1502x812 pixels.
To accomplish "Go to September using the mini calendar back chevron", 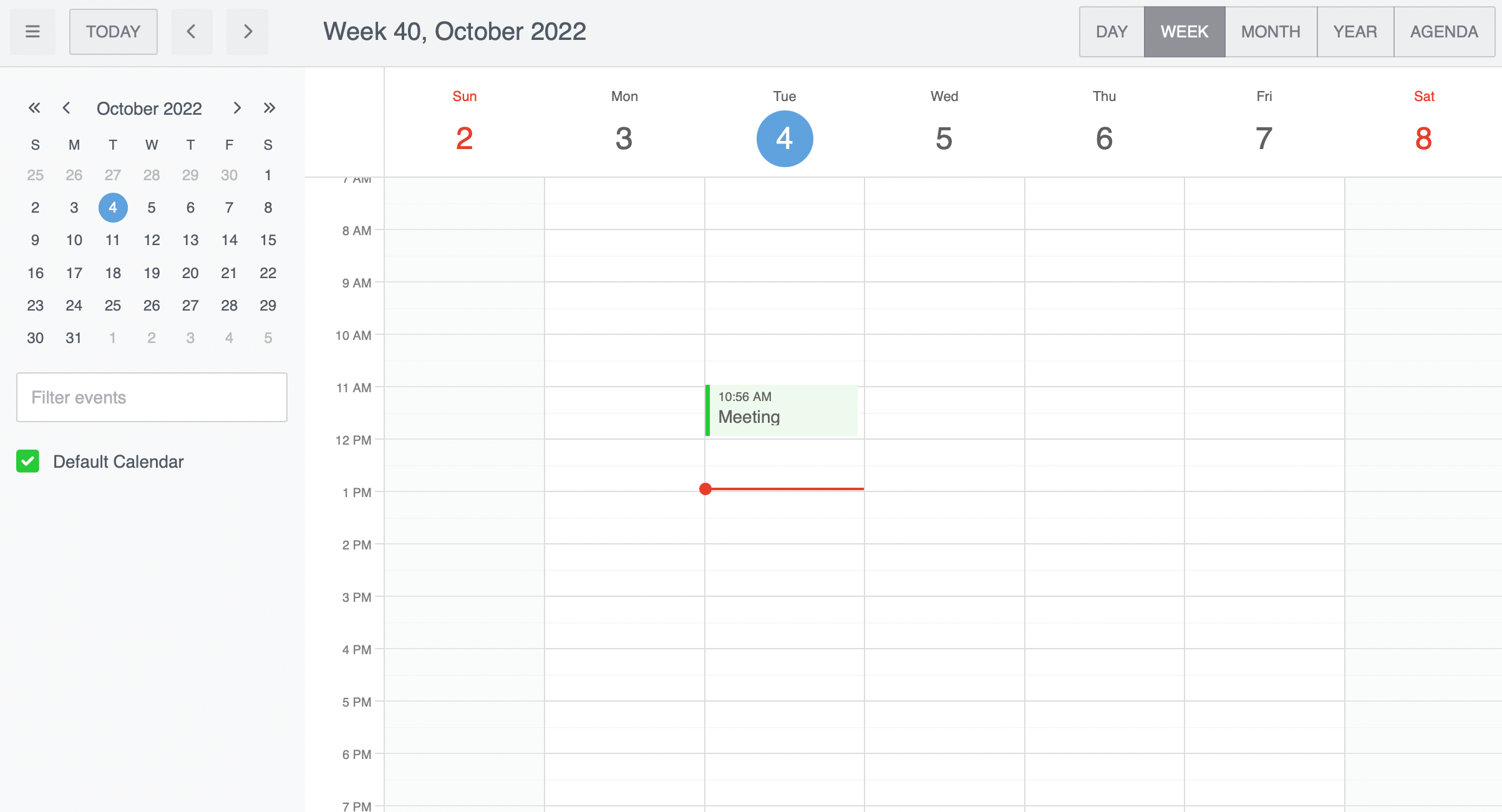I will 67,107.
